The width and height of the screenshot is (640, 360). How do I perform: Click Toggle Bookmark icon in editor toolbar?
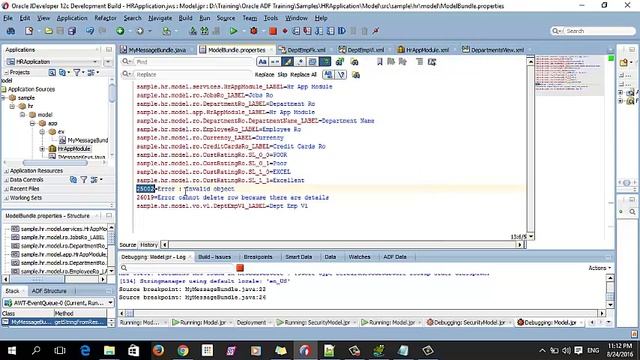pos(380,62)
